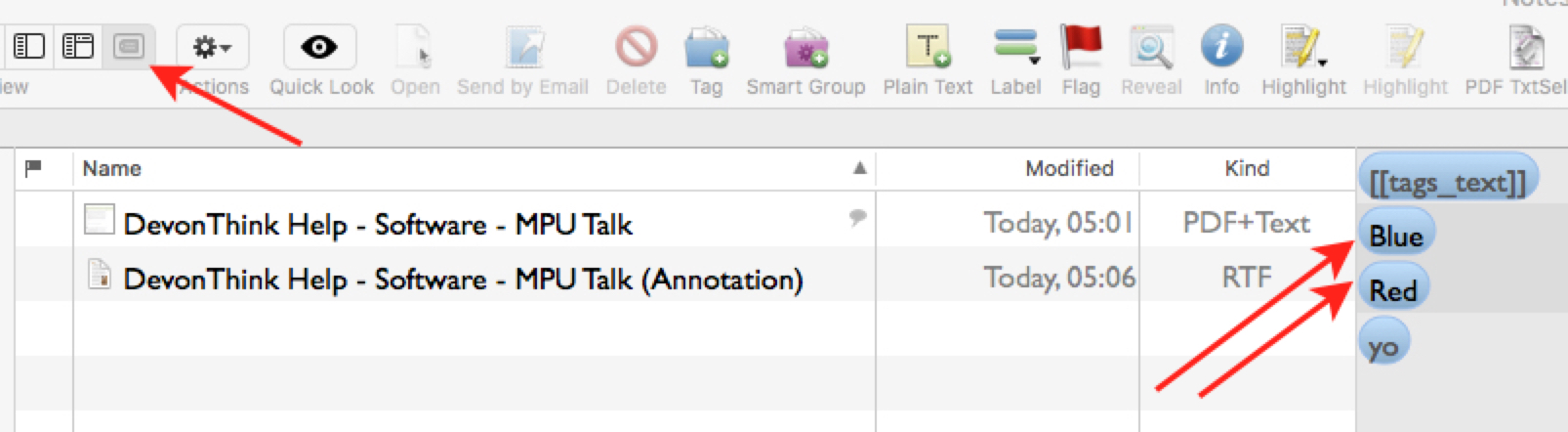Click the red Flag icon
1568x432 pixels.
click(x=1081, y=47)
